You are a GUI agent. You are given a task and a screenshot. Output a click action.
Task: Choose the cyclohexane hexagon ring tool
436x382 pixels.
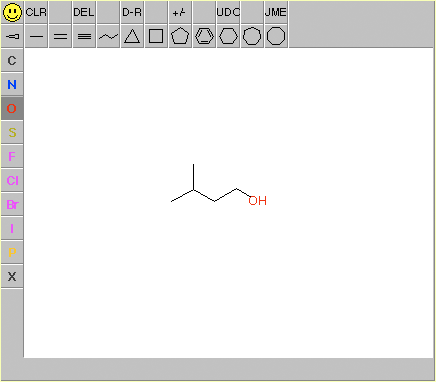click(228, 36)
